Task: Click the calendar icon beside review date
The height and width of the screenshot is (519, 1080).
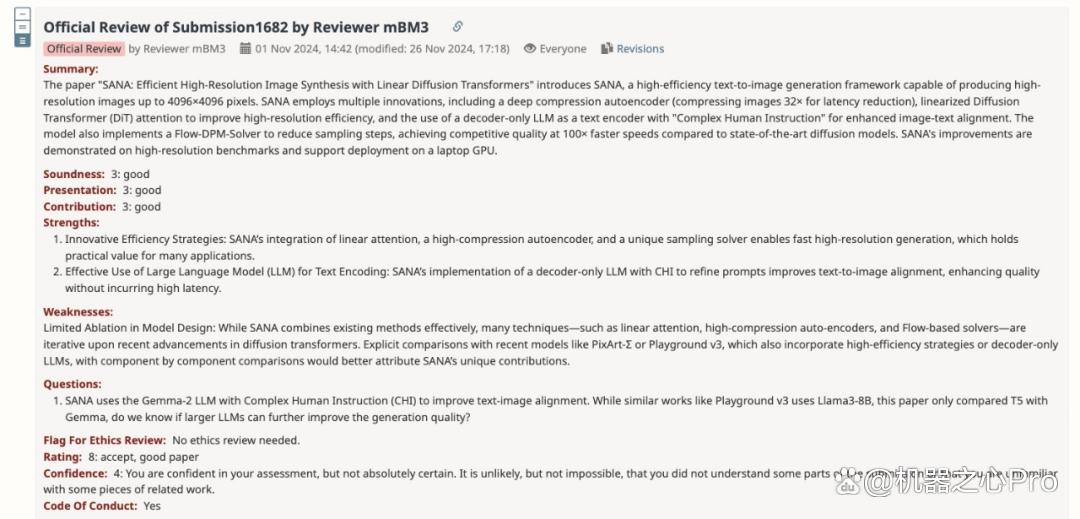Action: pos(245,48)
